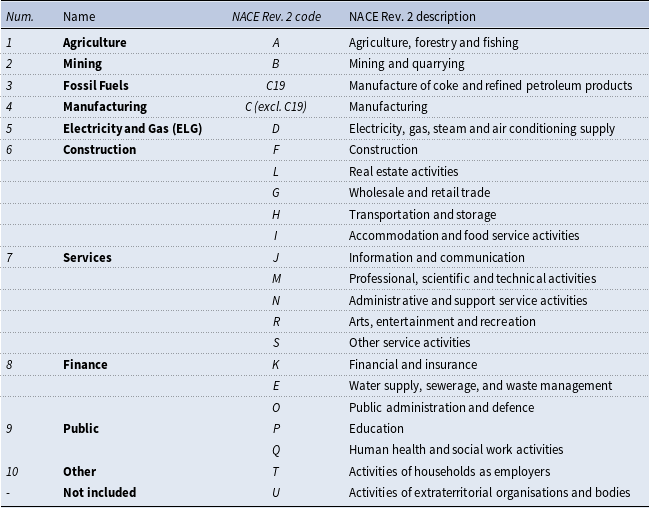Click the 'Num.' column header
Viewport: 649px width, 508px height.
pyautogui.click(x=19, y=17)
